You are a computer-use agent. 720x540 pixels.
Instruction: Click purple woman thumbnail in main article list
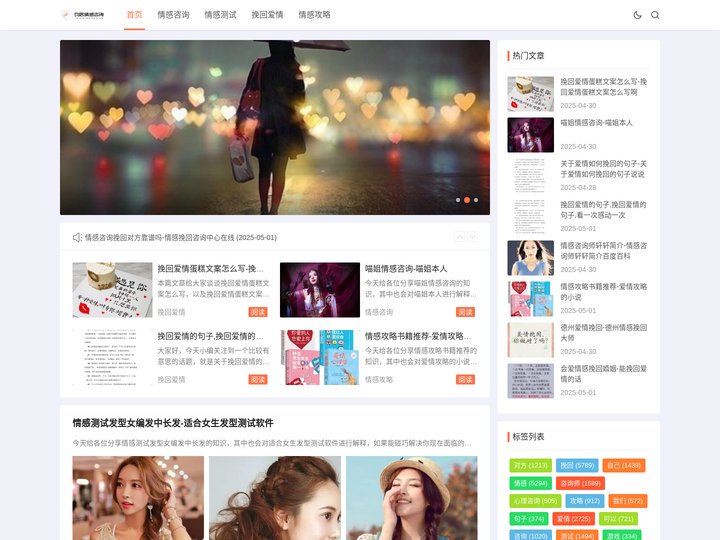click(320, 290)
